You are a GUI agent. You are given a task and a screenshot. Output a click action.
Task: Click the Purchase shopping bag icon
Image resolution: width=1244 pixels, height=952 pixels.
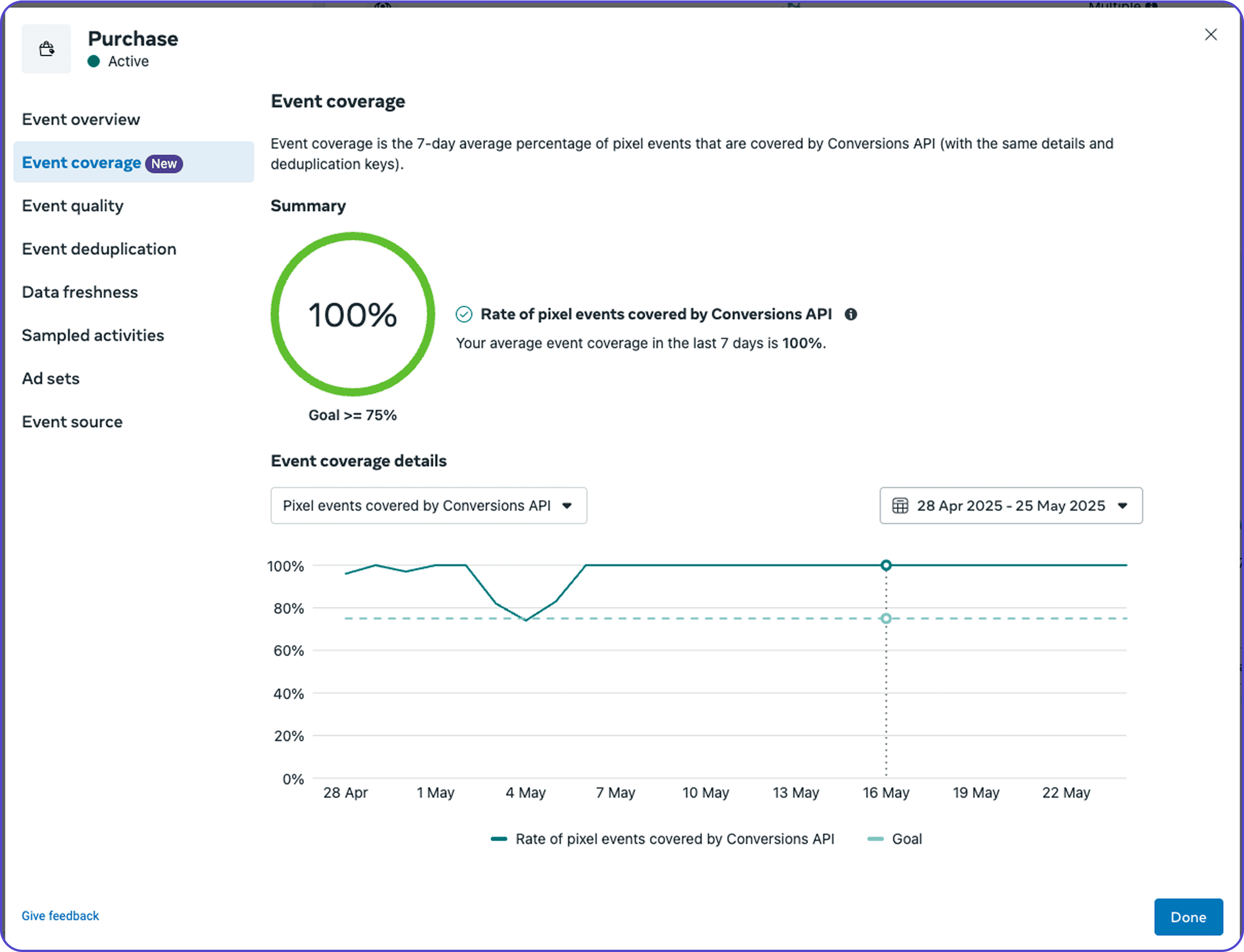pyautogui.click(x=46, y=49)
